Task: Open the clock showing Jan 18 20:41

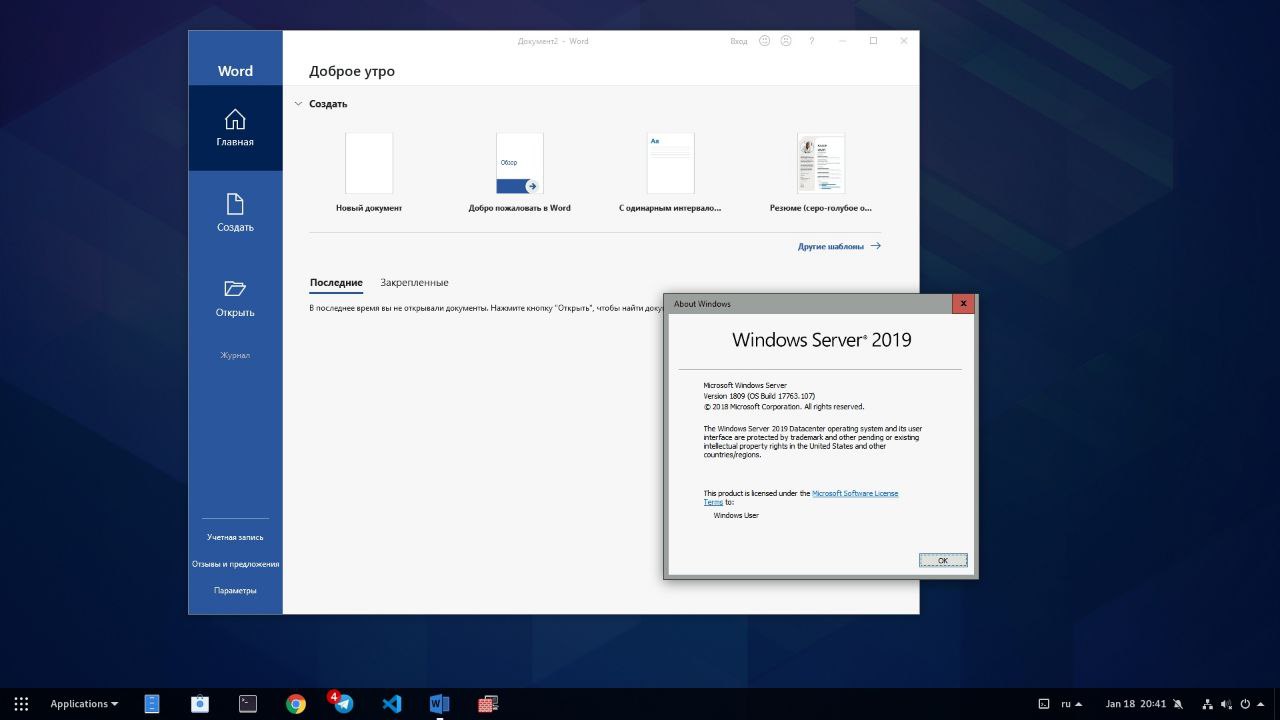Action: (1136, 704)
